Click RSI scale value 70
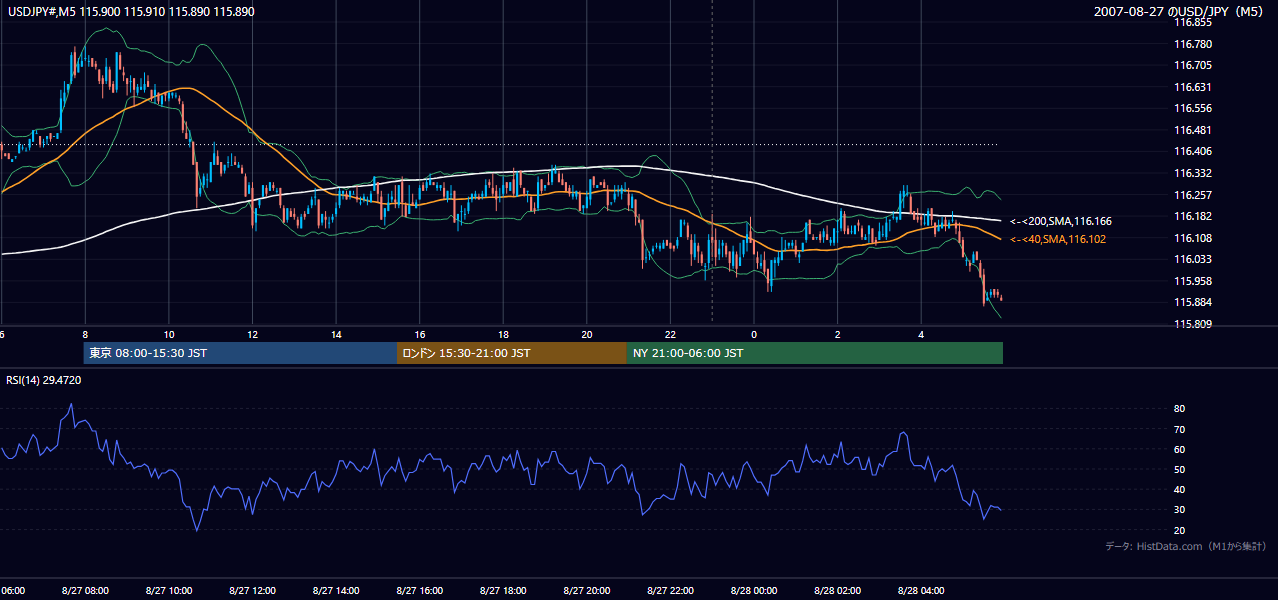Image resolution: width=1278 pixels, height=600 pixels. pos(1179,429)
